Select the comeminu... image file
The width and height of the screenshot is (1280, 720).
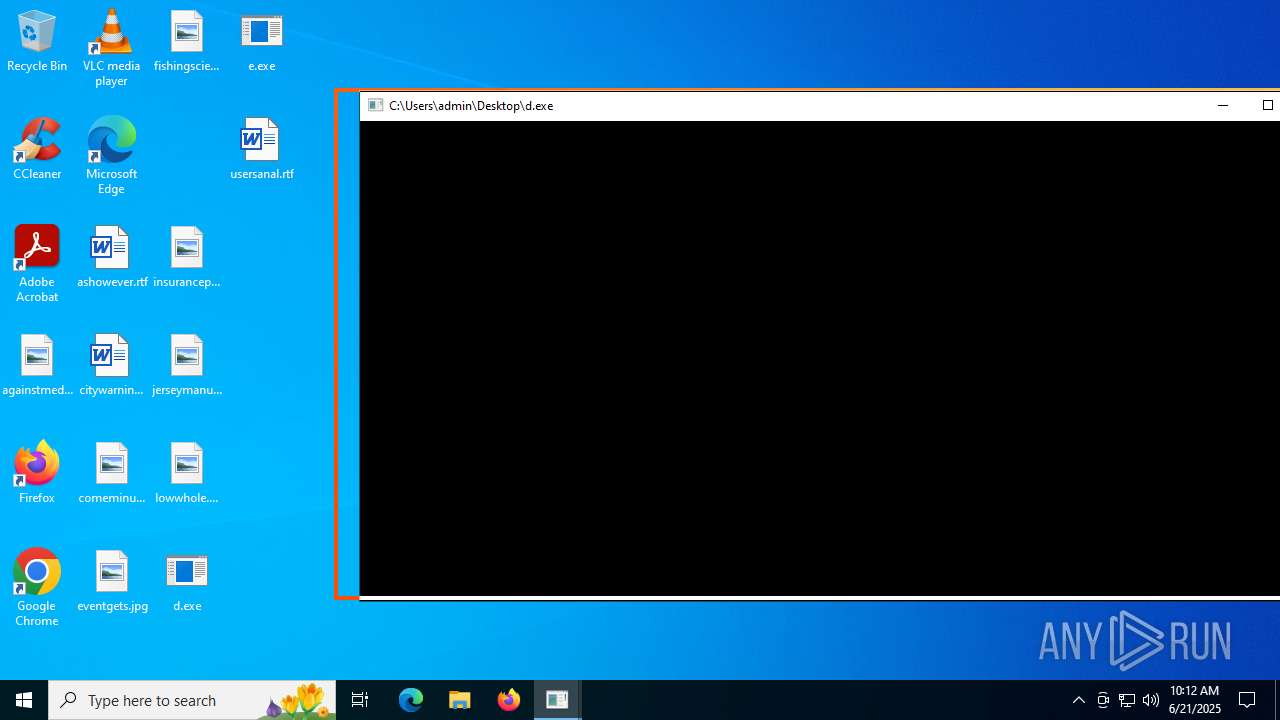click(x=111, y=473)
